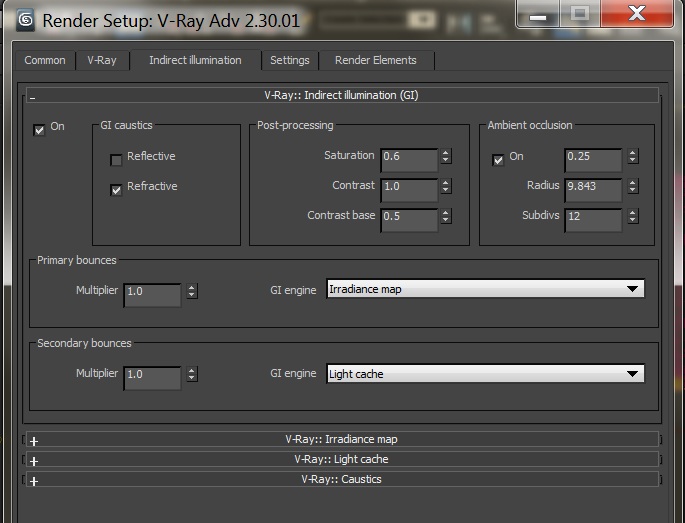This screenshot has height=523, width=685.
Task: Expand the V-Ray Light cache rollout
Action: pyautogui.click(x=342, y=459)
